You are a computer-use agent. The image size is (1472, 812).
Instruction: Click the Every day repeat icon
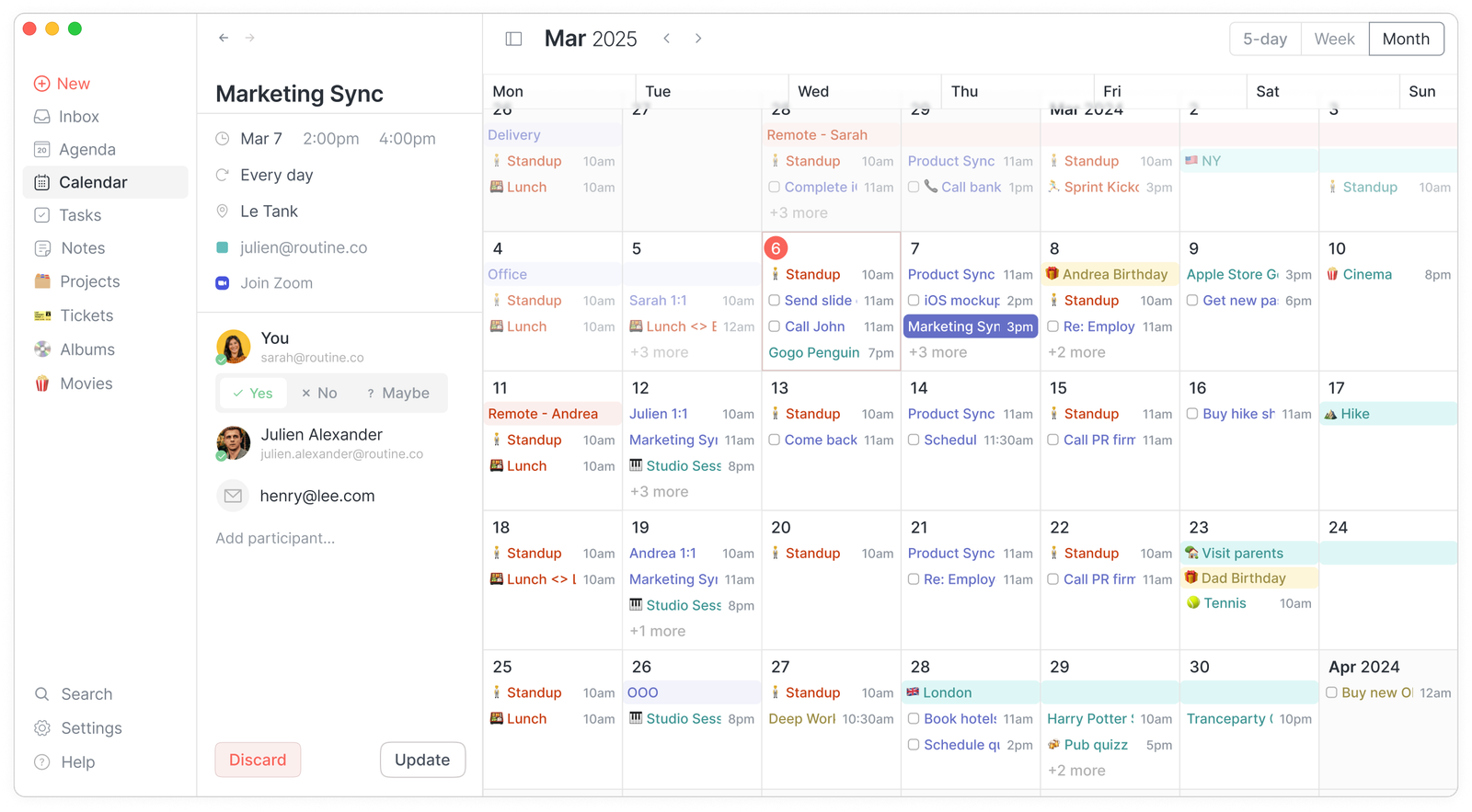point(222,175)
